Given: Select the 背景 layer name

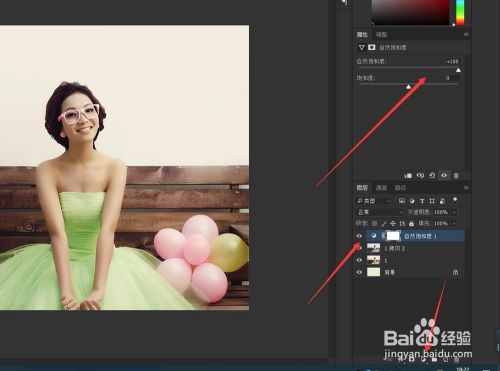Looking at the screenshot, I should pyautogui.click(x=390, y=272).
